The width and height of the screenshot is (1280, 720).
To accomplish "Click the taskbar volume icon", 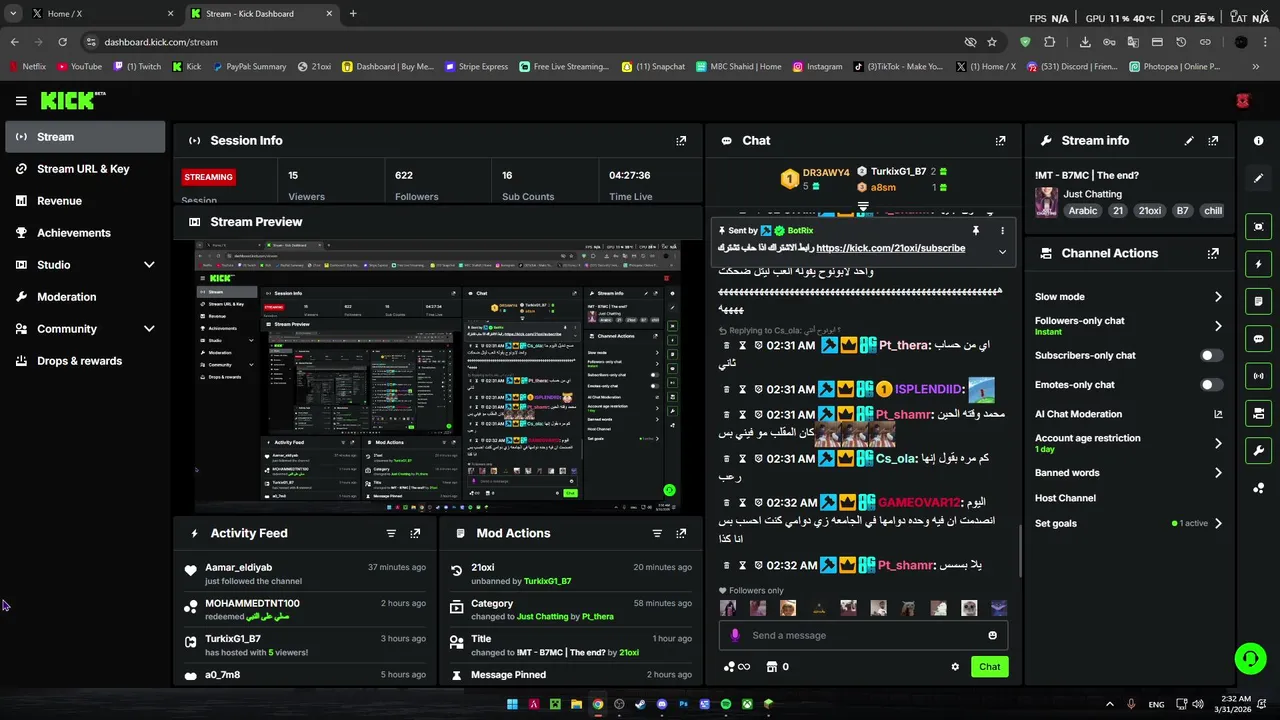I will coord(1198,704).
